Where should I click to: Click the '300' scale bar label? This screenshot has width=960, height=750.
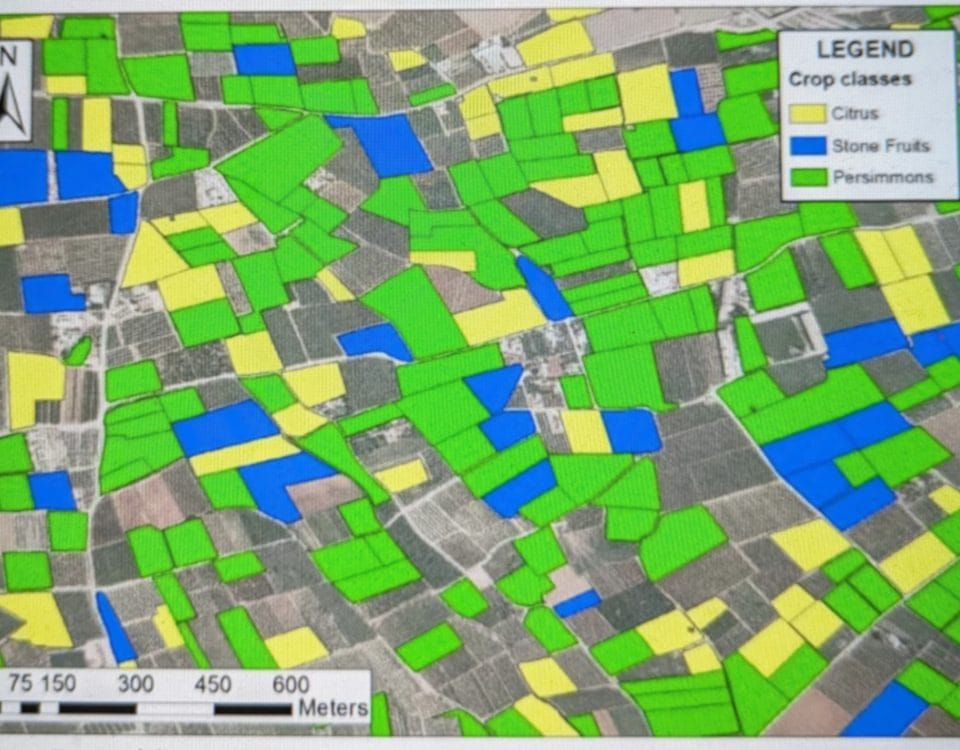click(135, 684)
